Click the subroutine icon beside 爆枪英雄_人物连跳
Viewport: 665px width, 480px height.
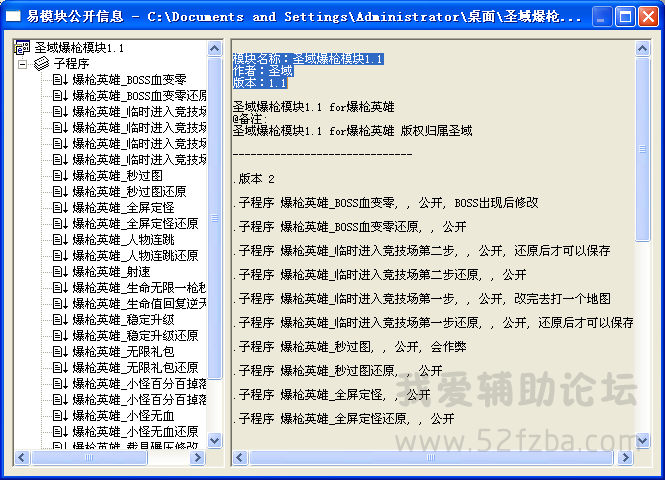60,240
